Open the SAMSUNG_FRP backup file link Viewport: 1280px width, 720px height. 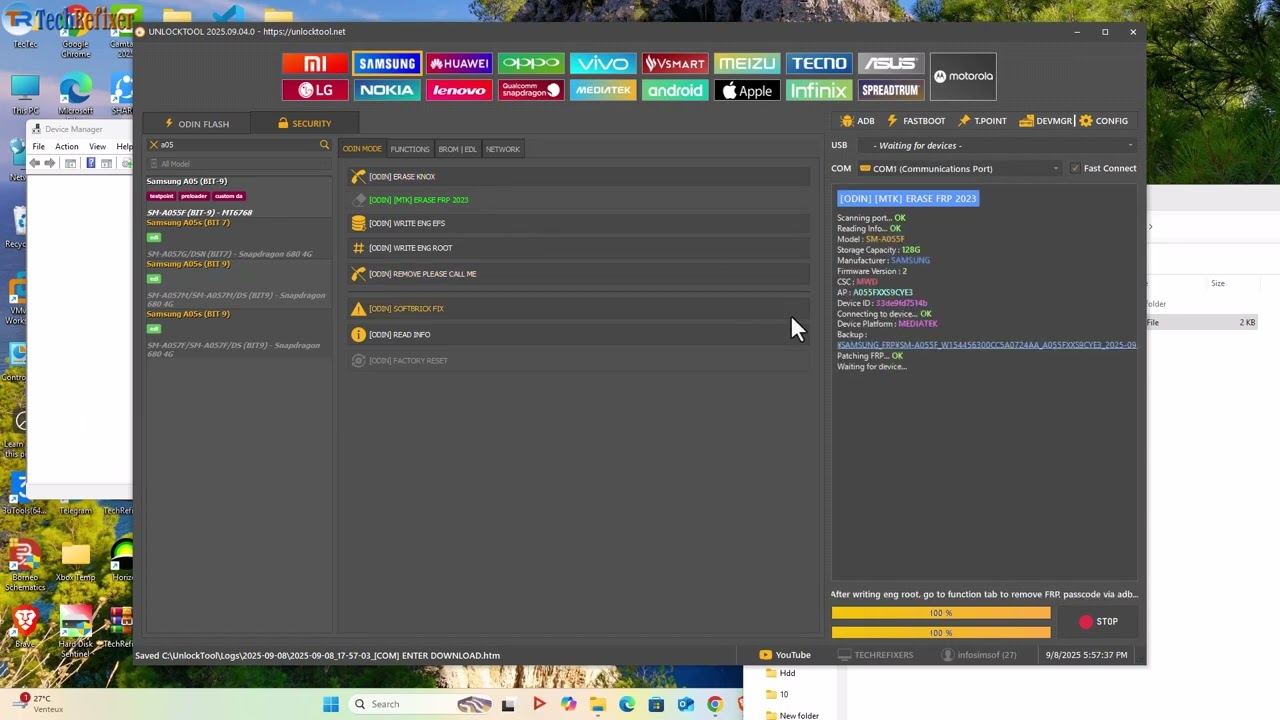click(986, 345)
